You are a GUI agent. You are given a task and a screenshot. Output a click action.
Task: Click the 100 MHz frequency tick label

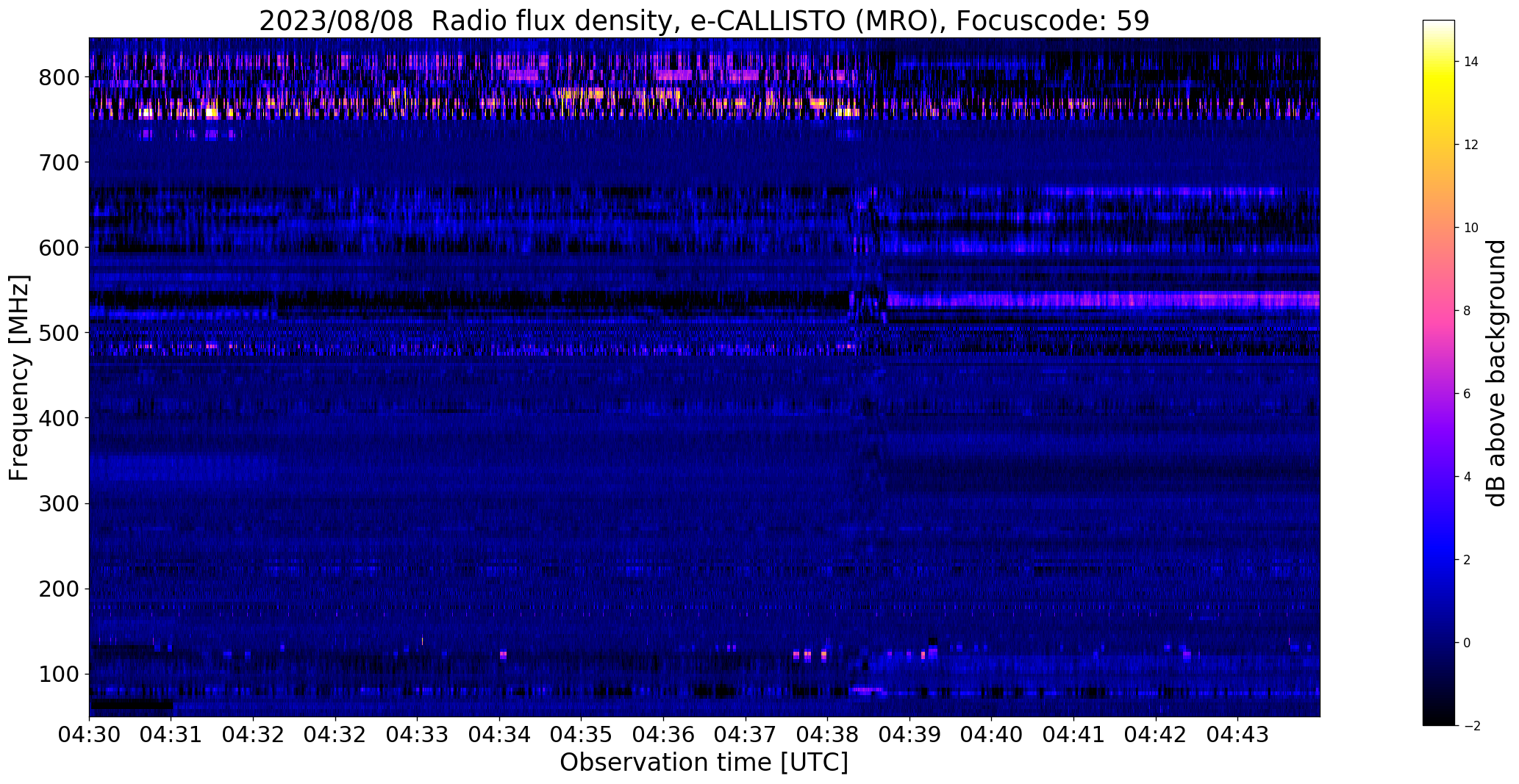(x=60, y=674)
